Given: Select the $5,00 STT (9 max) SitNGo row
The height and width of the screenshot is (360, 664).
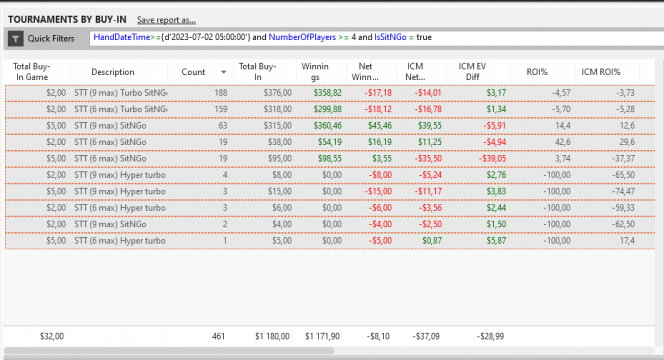Looking at the screenshot, I should [x=330, y=126].
